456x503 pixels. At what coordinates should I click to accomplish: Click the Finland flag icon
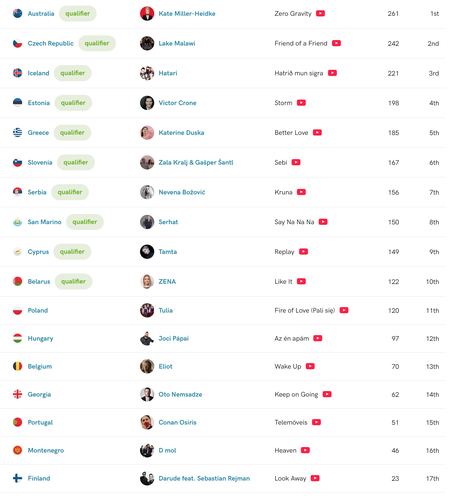[17, 478]
